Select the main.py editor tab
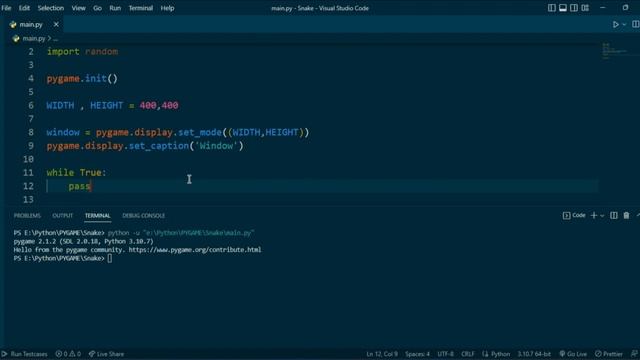The image size is (640, 360). [x=32, y=24]
